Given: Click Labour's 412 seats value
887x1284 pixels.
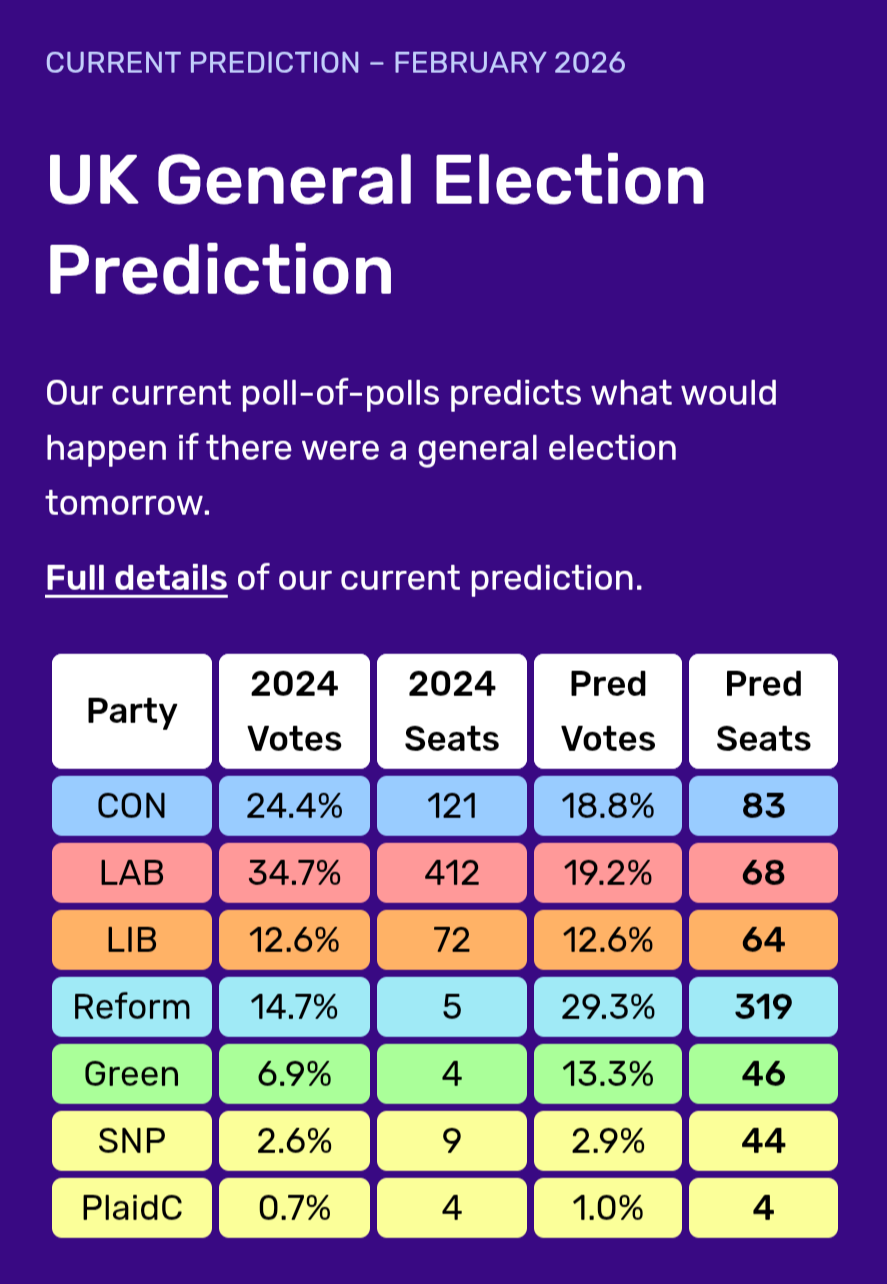Looking at the screenshot, I should [452, 873].
